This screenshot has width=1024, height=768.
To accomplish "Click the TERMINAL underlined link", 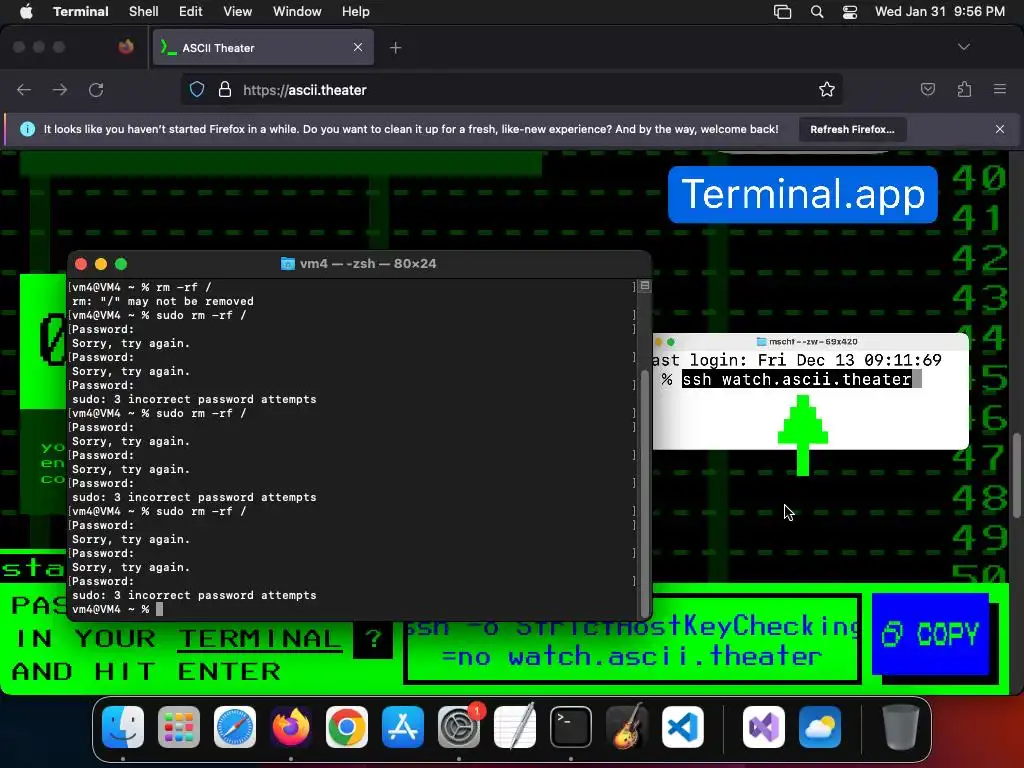I will [259, 639].
